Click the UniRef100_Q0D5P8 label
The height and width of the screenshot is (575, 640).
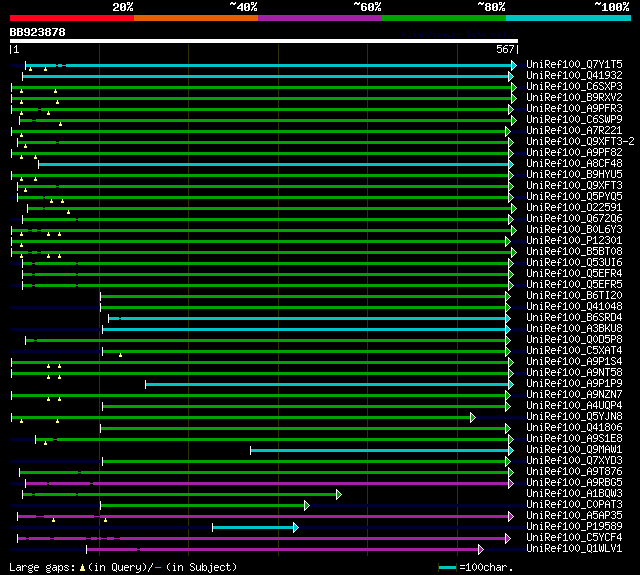click(574, 340)
